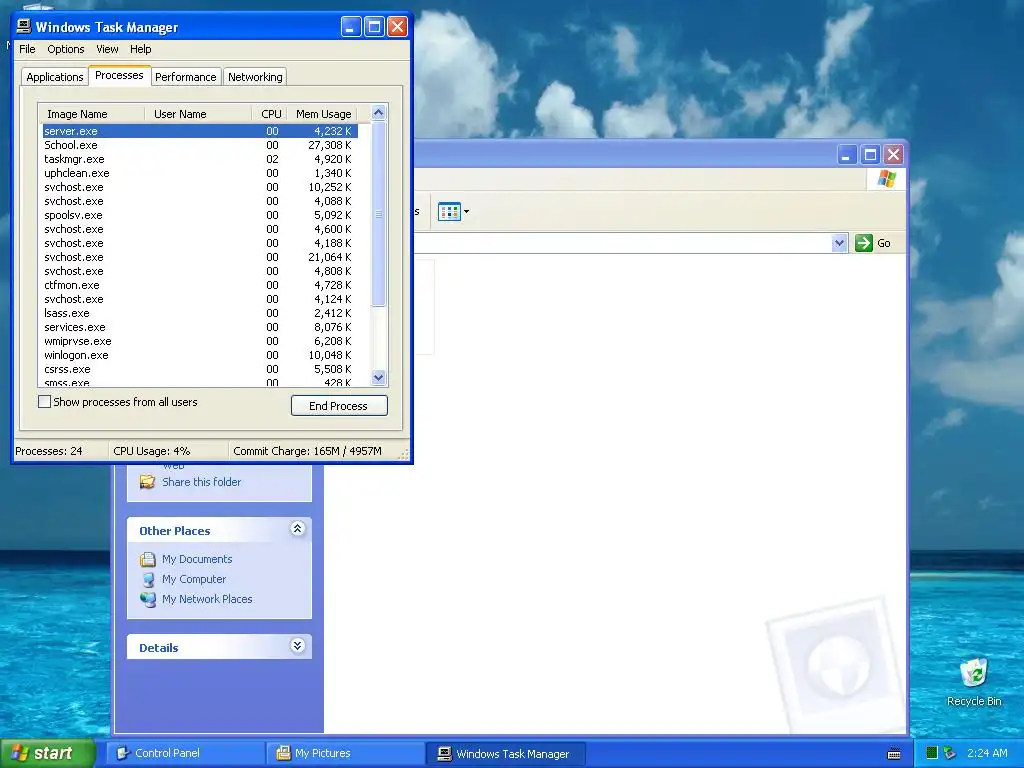Switch to the Networking tab
The image size is (1024, 768).
pos(255,77)
